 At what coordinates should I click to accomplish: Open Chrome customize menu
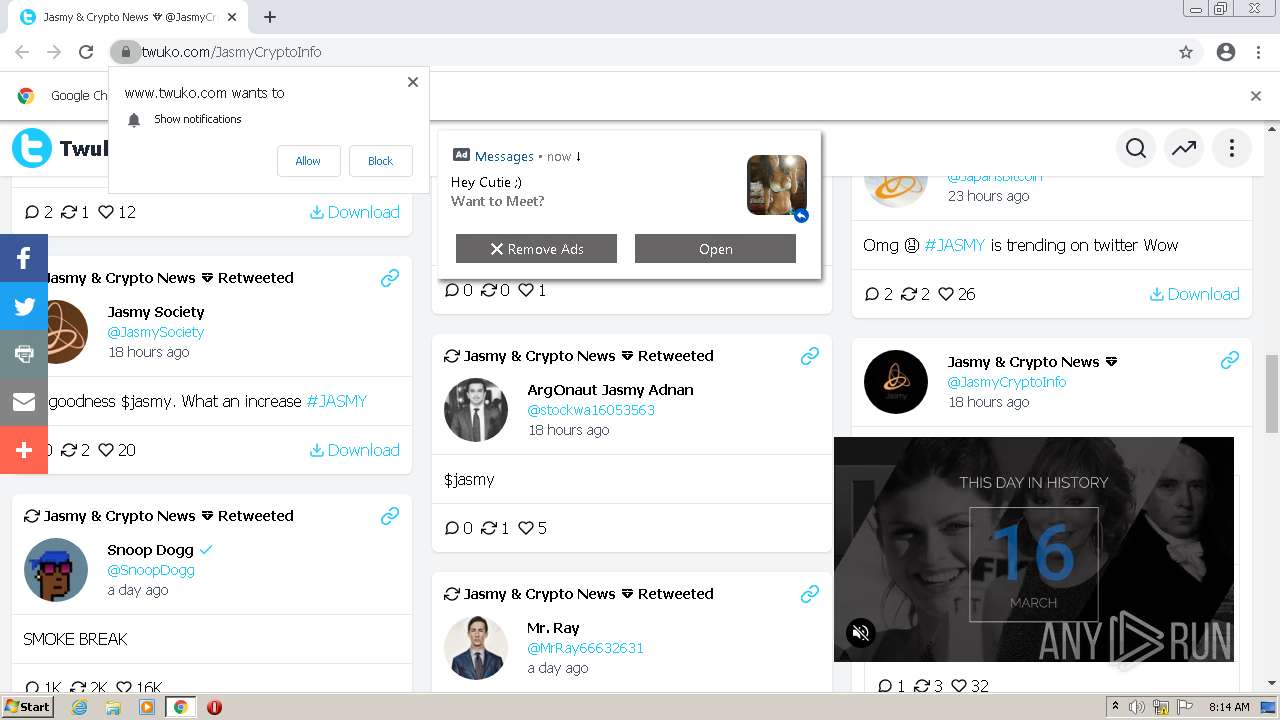coord(1258,52)
